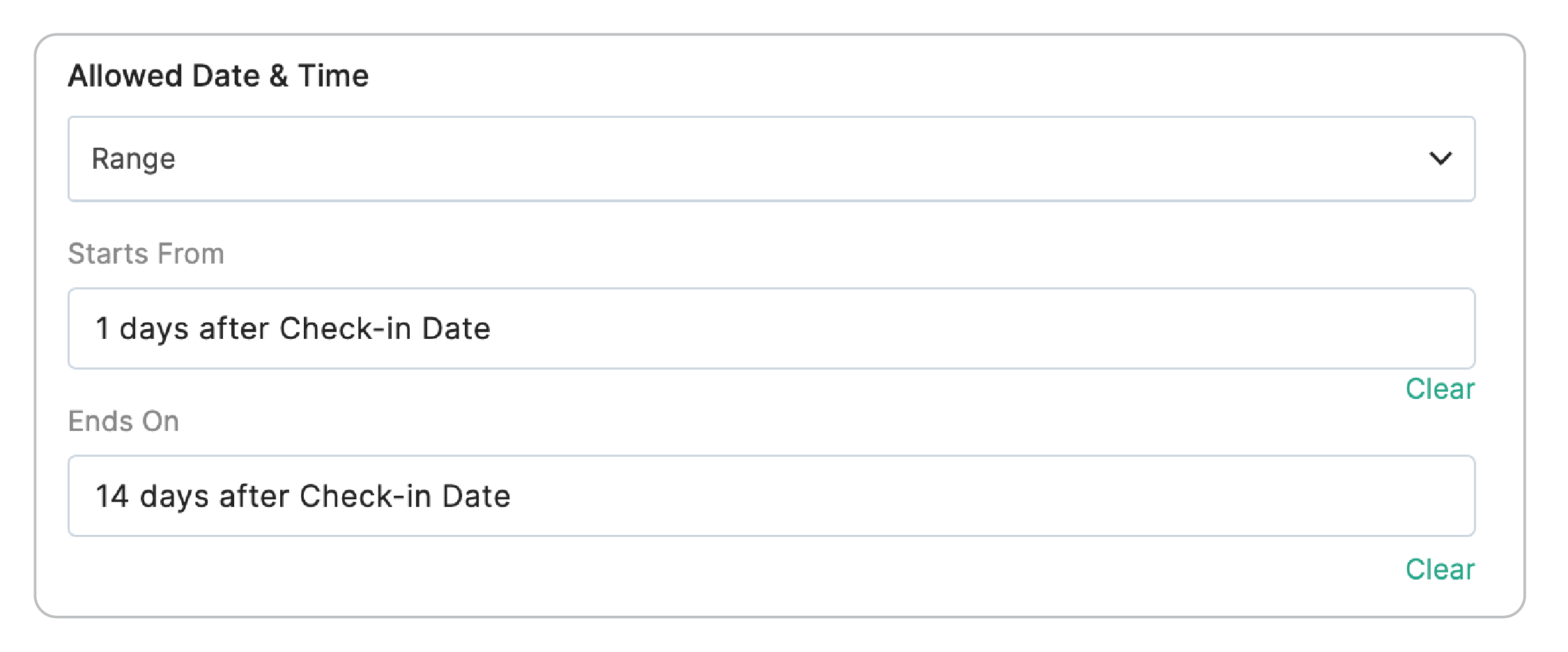Clear the Ends On value
Image resolution: width=1568 pixels, height=652 pixels.
(1440, 570)
